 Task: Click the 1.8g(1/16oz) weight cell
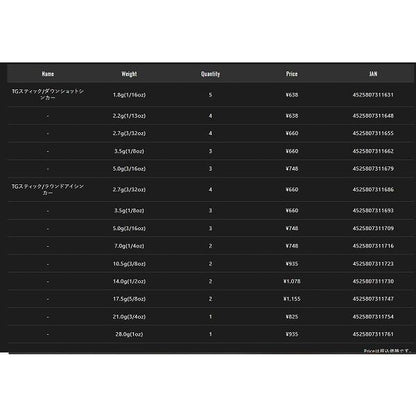(x=129, y=95)
